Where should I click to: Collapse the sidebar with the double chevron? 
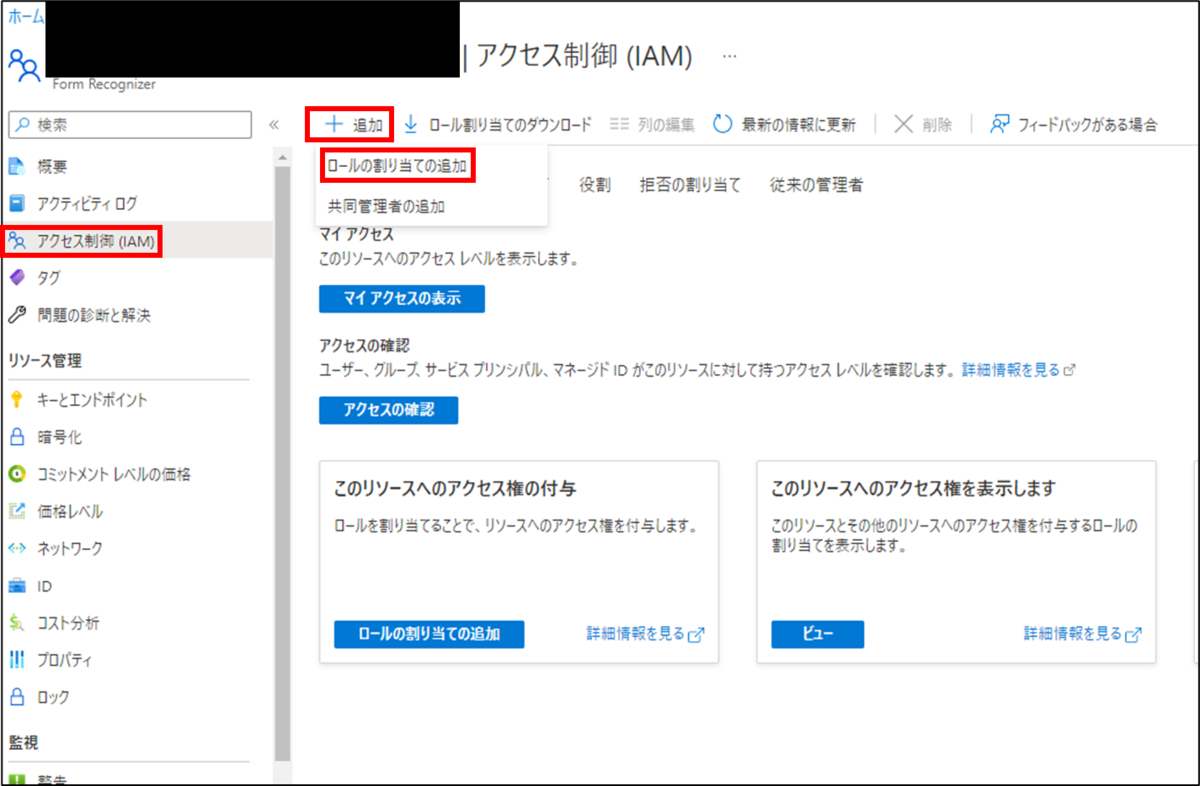pos(274,125)
